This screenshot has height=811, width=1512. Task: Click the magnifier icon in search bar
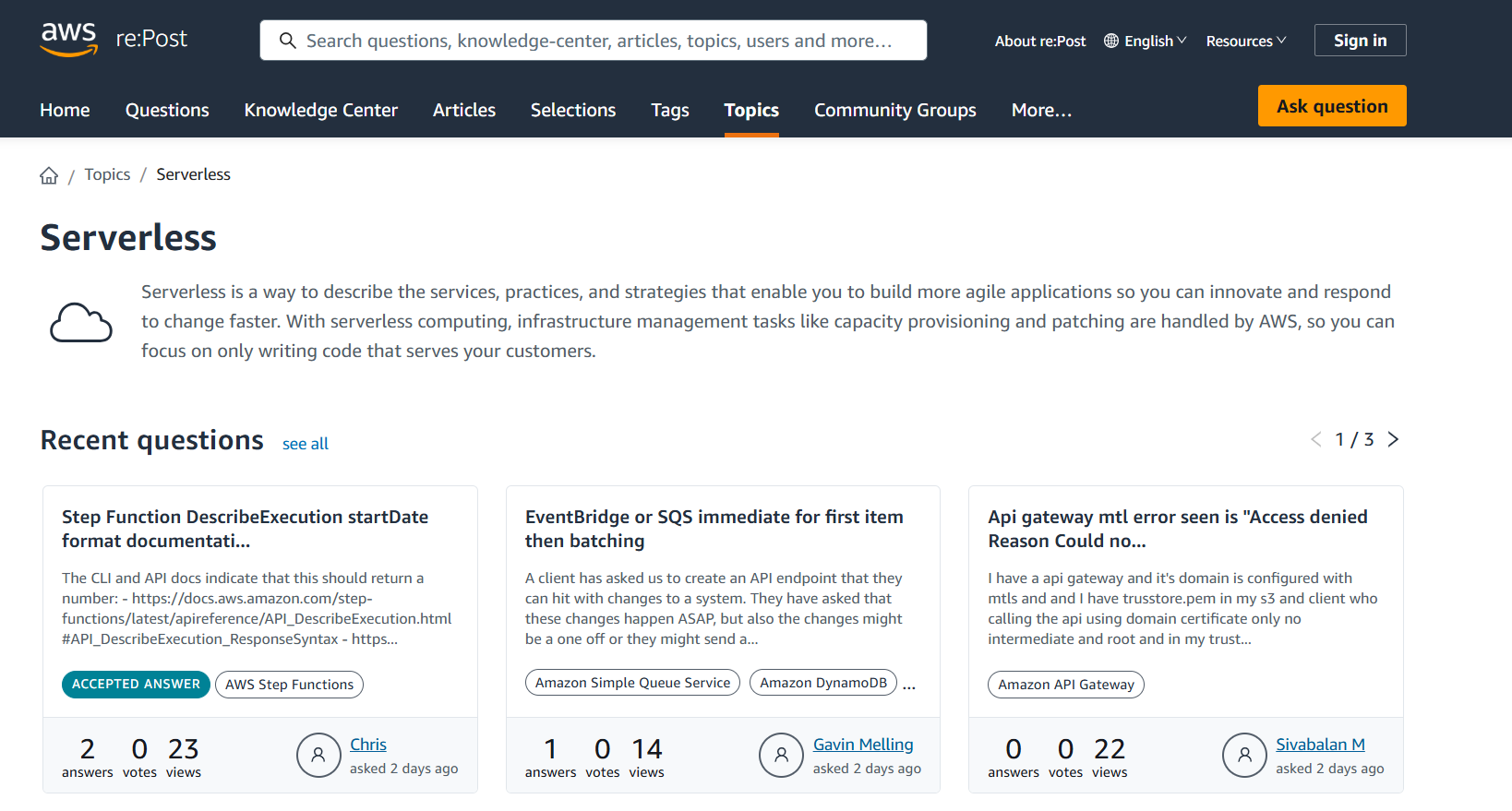coord(288,41)
